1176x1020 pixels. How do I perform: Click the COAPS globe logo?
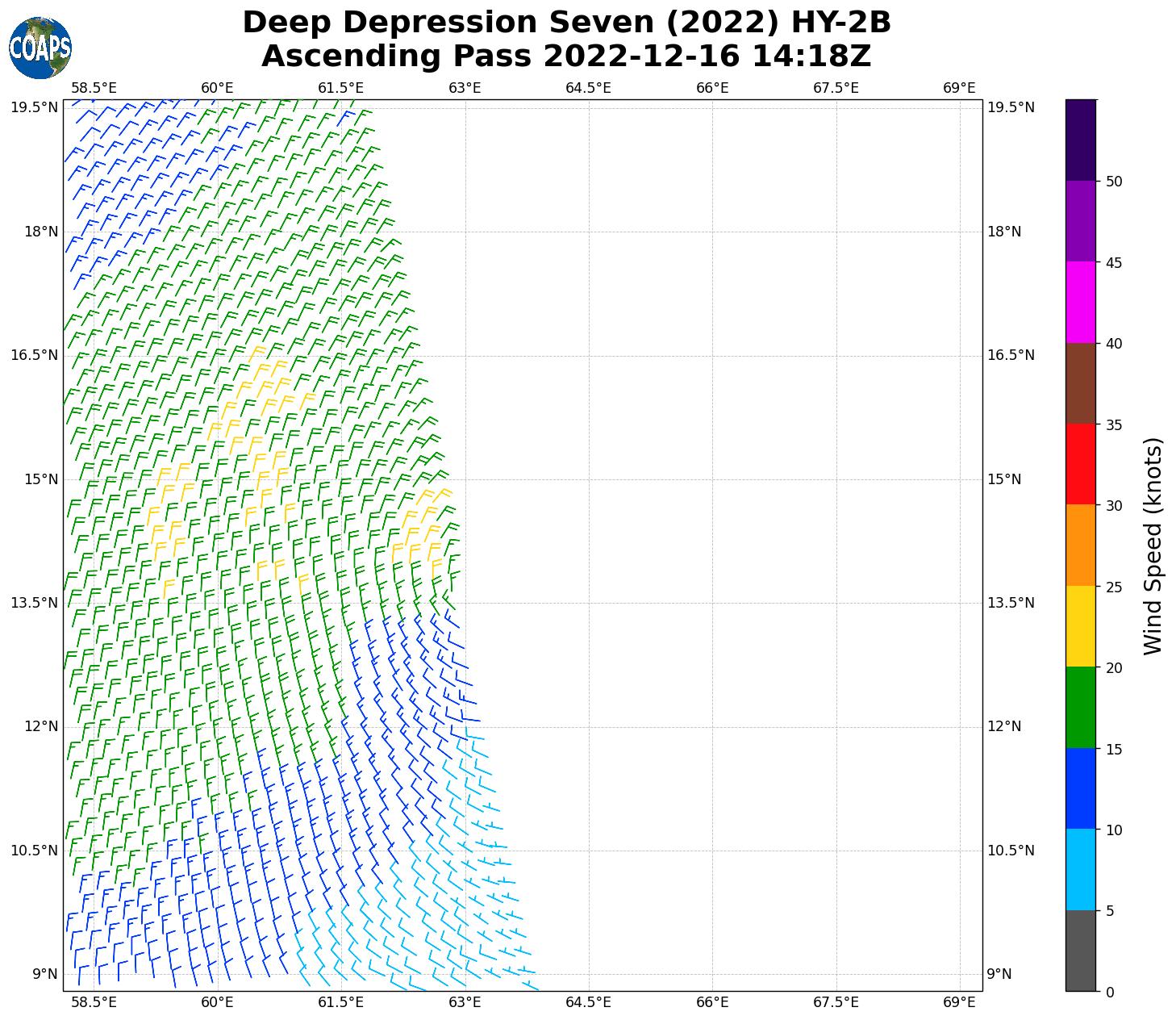coord(40,48)
